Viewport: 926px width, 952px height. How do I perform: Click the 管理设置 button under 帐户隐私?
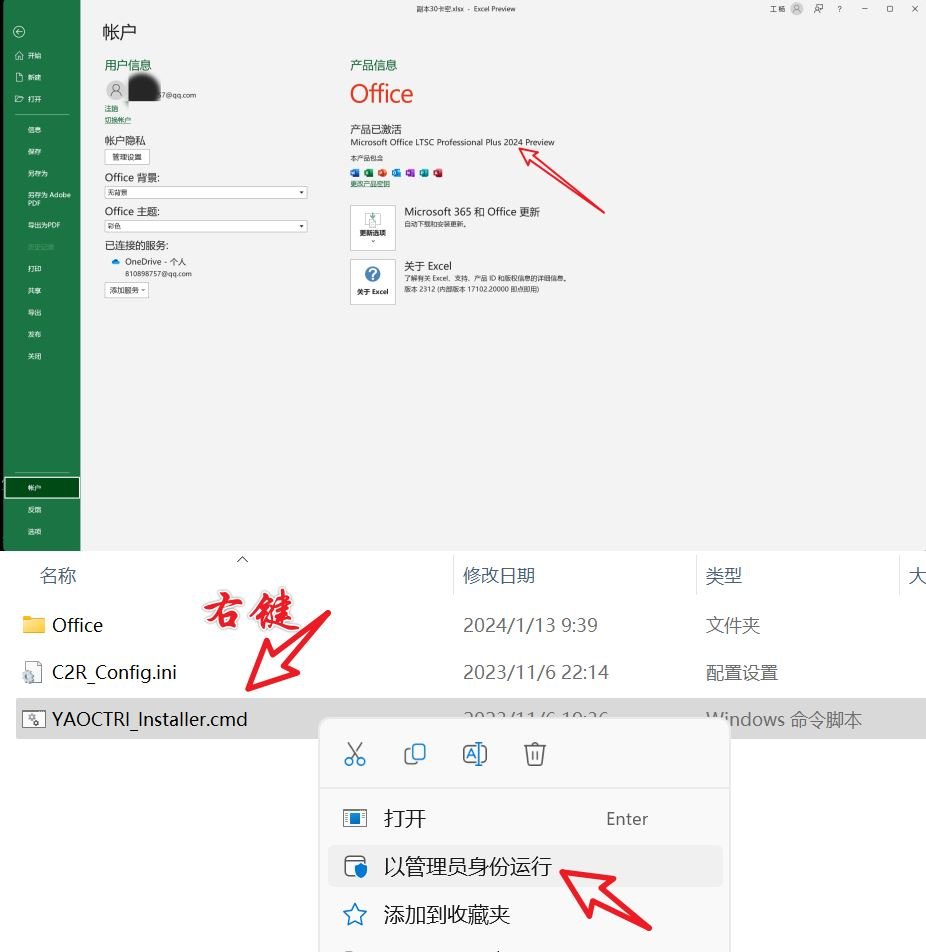pos(127,157)
